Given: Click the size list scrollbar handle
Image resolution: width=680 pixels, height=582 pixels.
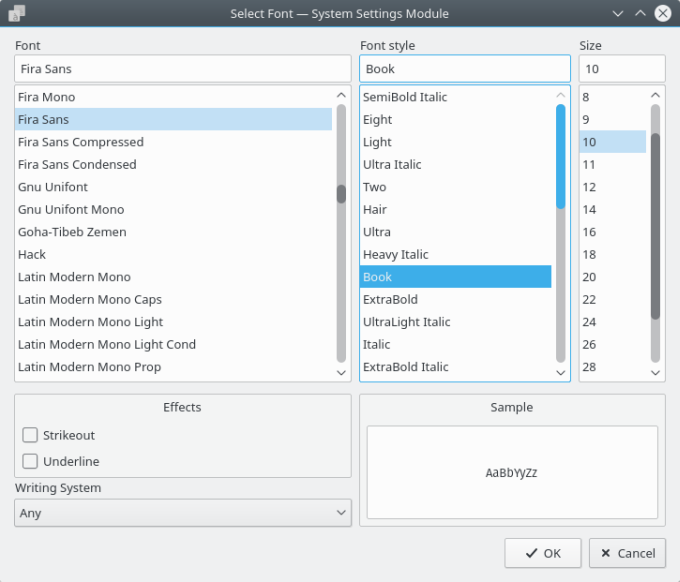Looking at the screenshot, I should (655, 226).
